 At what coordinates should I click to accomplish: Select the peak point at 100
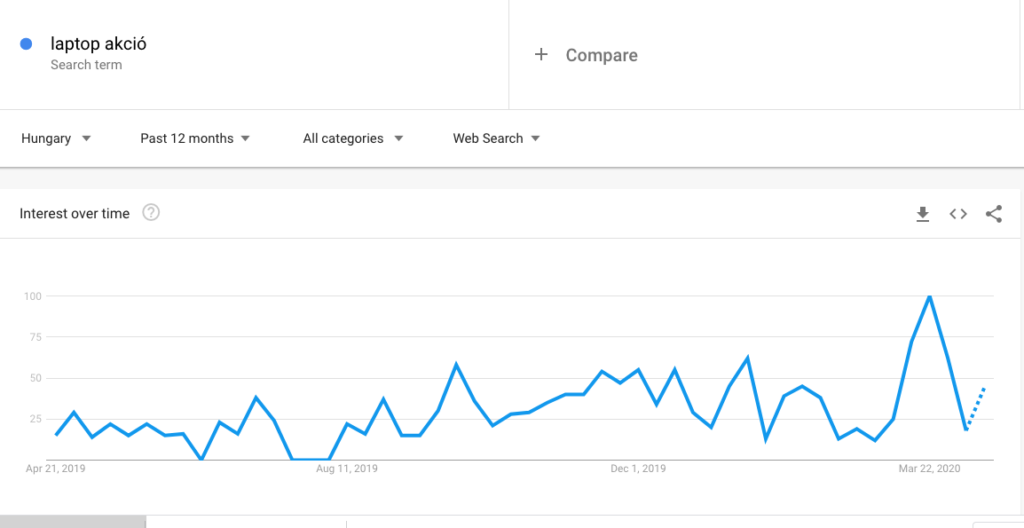pos(929,296)
